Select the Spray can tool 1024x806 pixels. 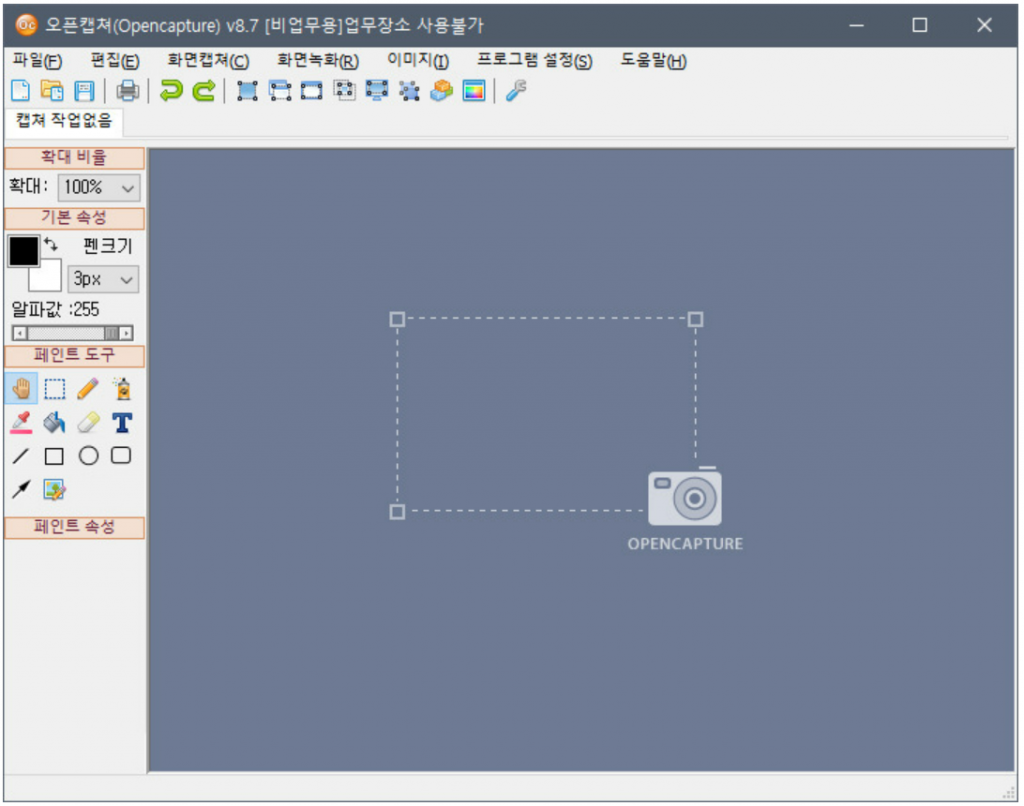(122, 389)
